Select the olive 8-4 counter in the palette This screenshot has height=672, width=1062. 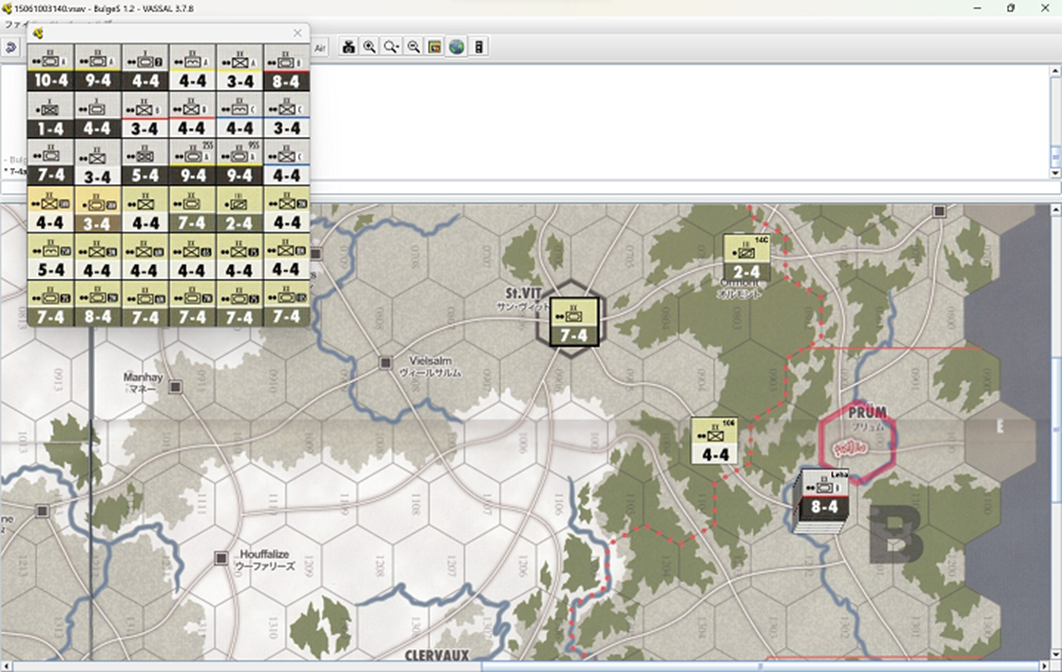[x=98, y=304]
